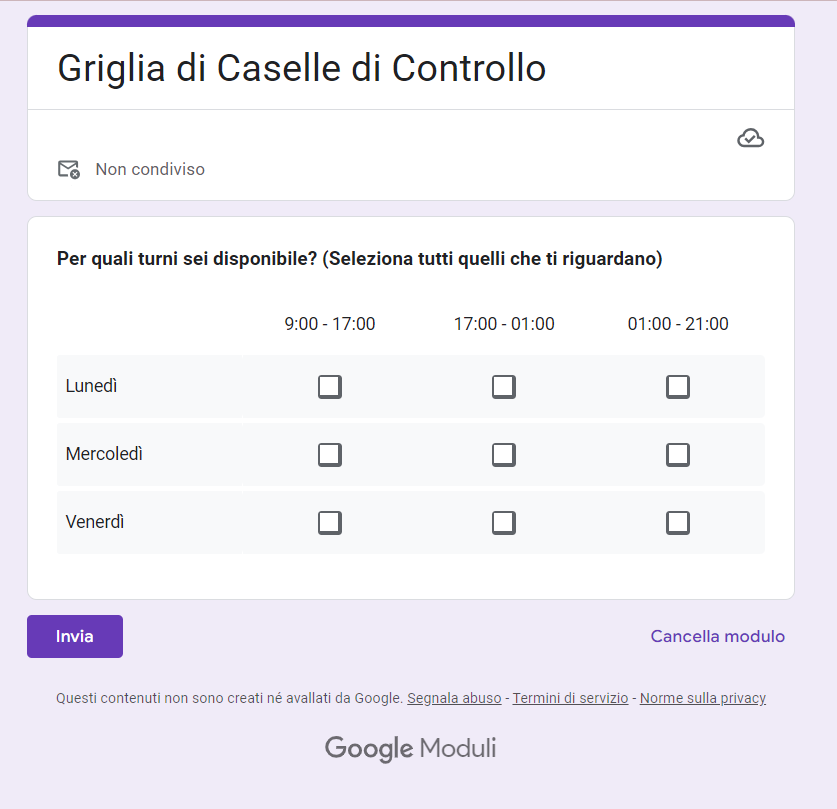Click the cloud saved status icon

click(x=750, y=138)
